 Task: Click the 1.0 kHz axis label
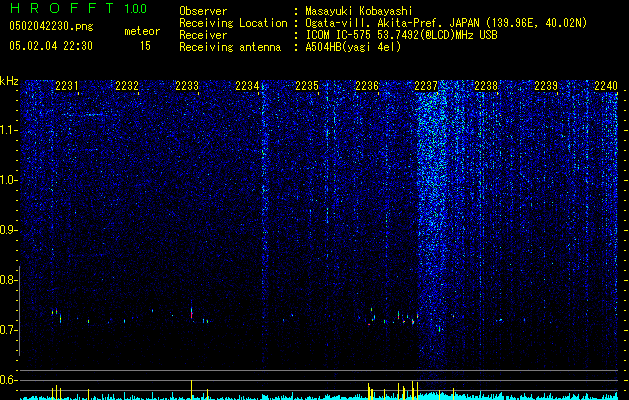pyautogui.click(x=9, y=180)
